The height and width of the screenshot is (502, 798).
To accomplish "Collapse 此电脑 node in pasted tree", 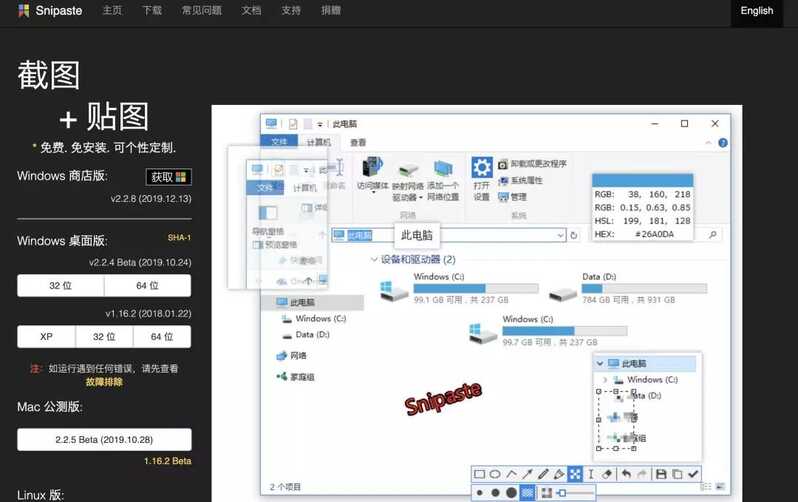I will click(600, 364).
